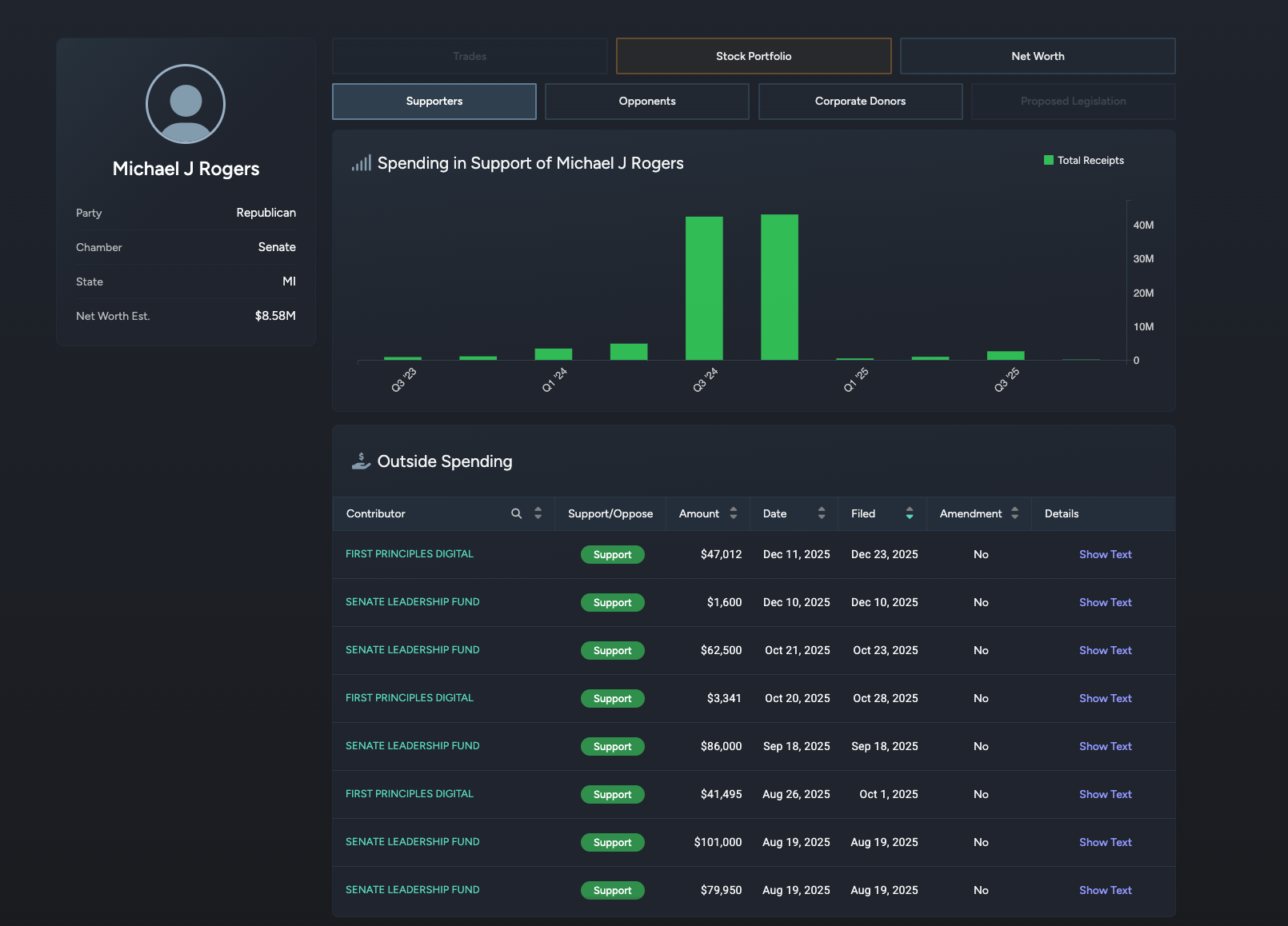This screenshot has height=926, width=1288.
Task: Open Senate Leadership Fund $1,600 contributor link
Action: pyautogui.click(x=412, y=602)
